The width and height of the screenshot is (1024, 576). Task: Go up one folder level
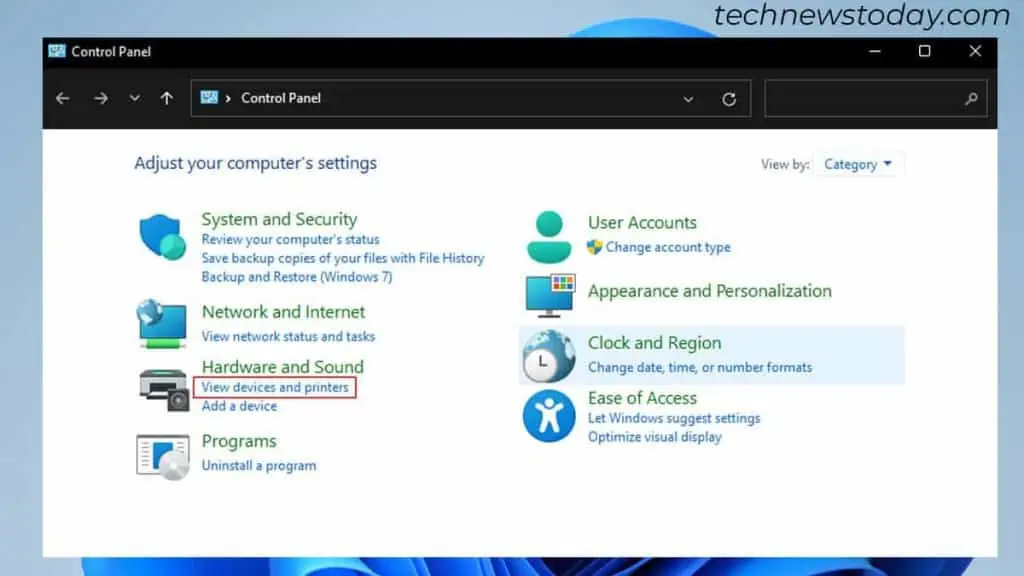point(167,98)
